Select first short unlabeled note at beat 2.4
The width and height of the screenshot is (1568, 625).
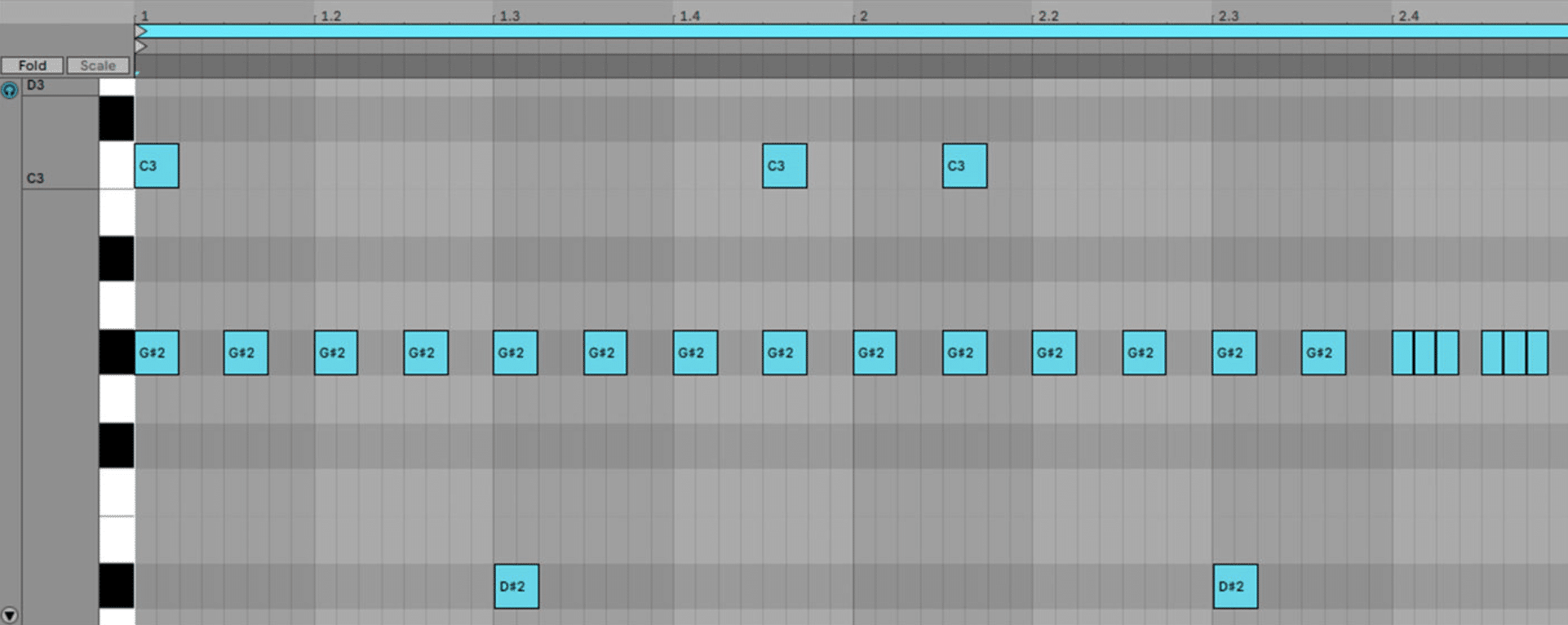[x=1402, y=352]
